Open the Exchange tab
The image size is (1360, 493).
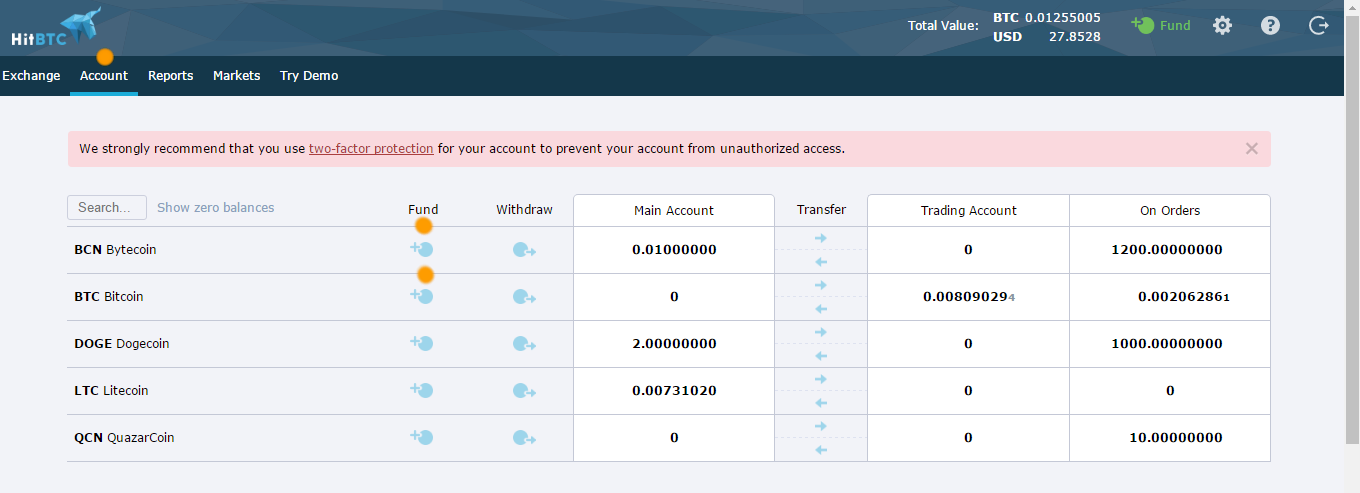tap(31, 75)
